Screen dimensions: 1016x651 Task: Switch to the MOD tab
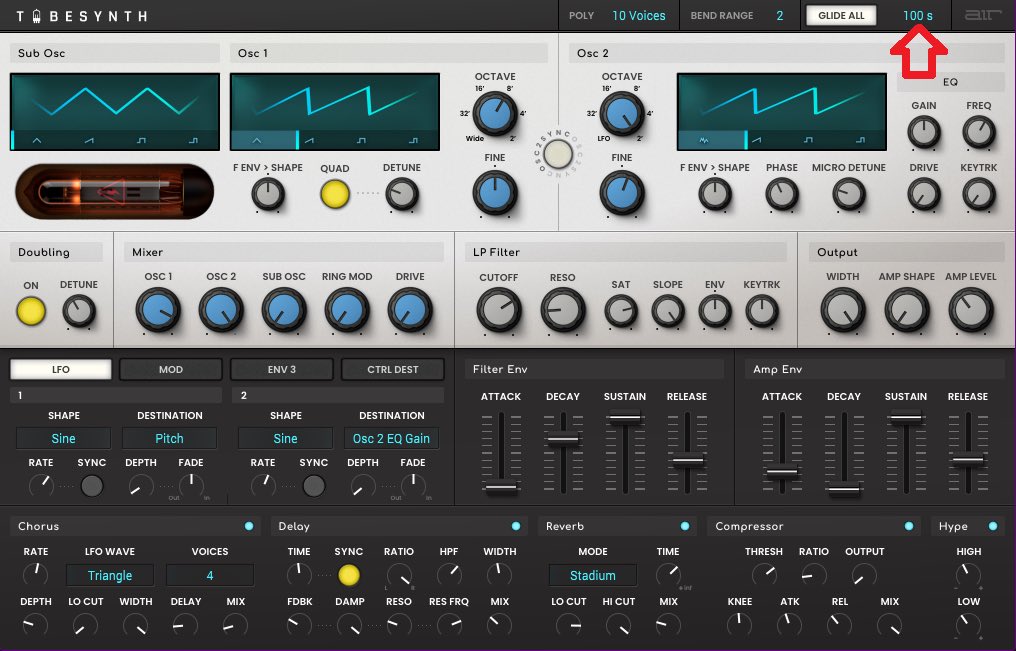[x=170, y=369]
